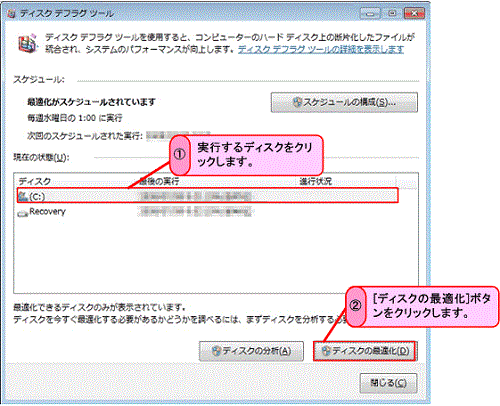The image size is (500, 406).
Task: Select the Recovery disk row
Action: click(208, 212)
